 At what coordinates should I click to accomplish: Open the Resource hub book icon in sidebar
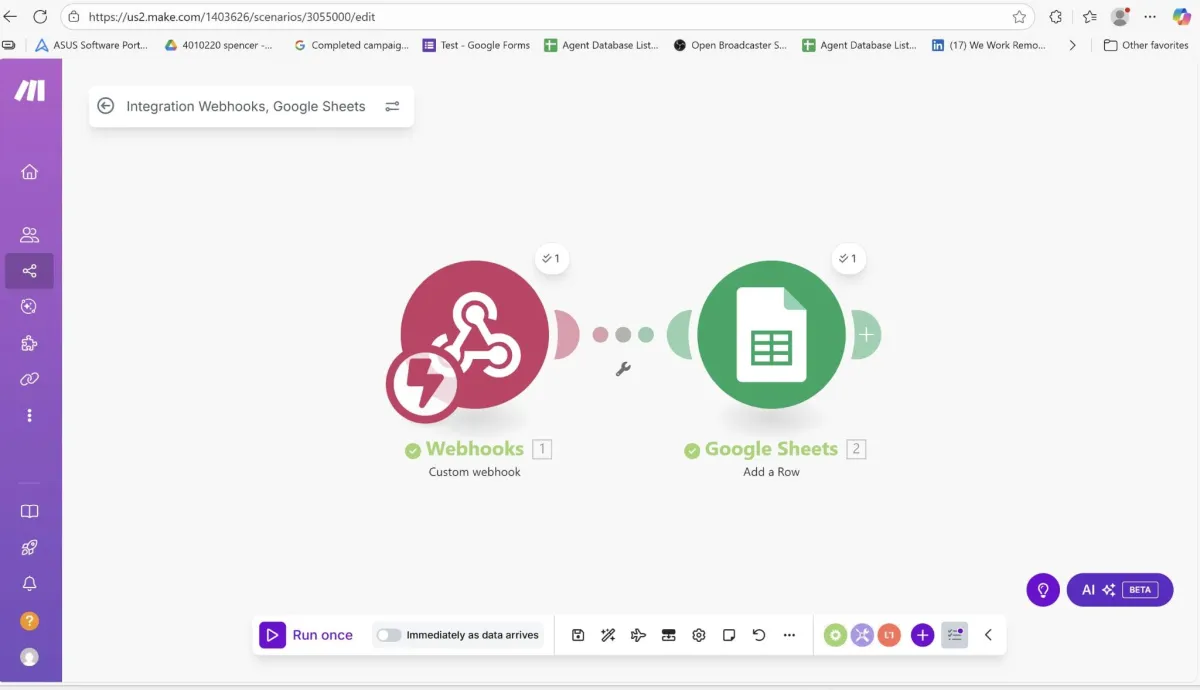[x=30, y=511]
